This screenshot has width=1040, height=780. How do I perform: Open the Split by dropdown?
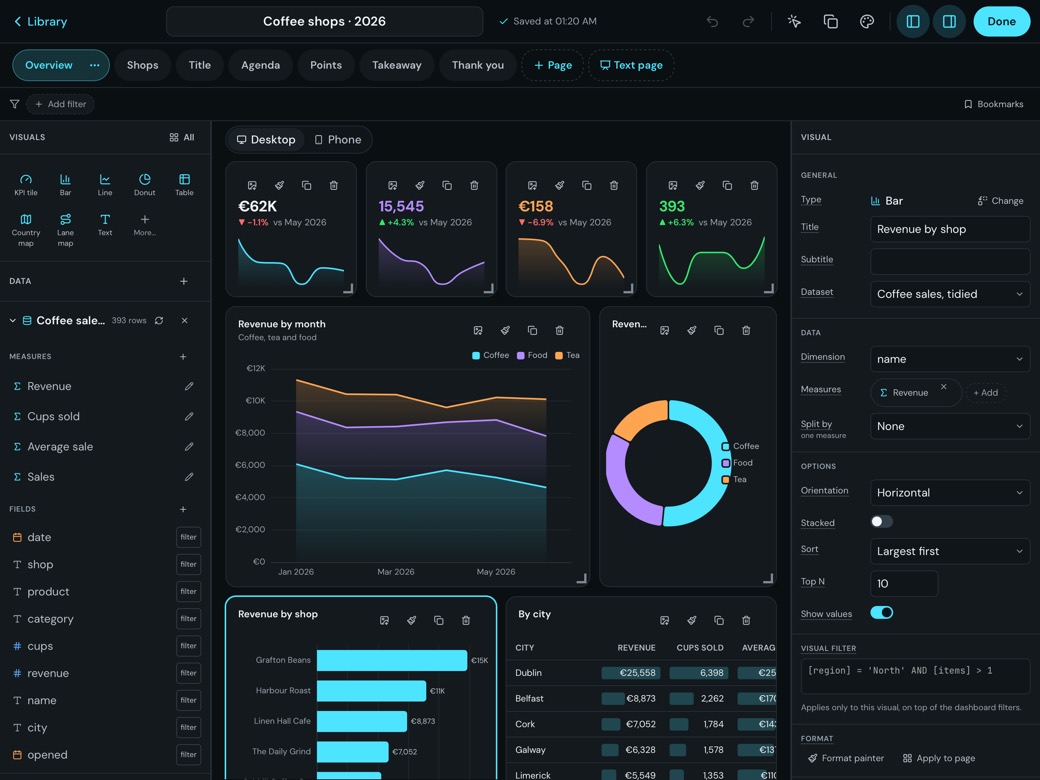950,426
